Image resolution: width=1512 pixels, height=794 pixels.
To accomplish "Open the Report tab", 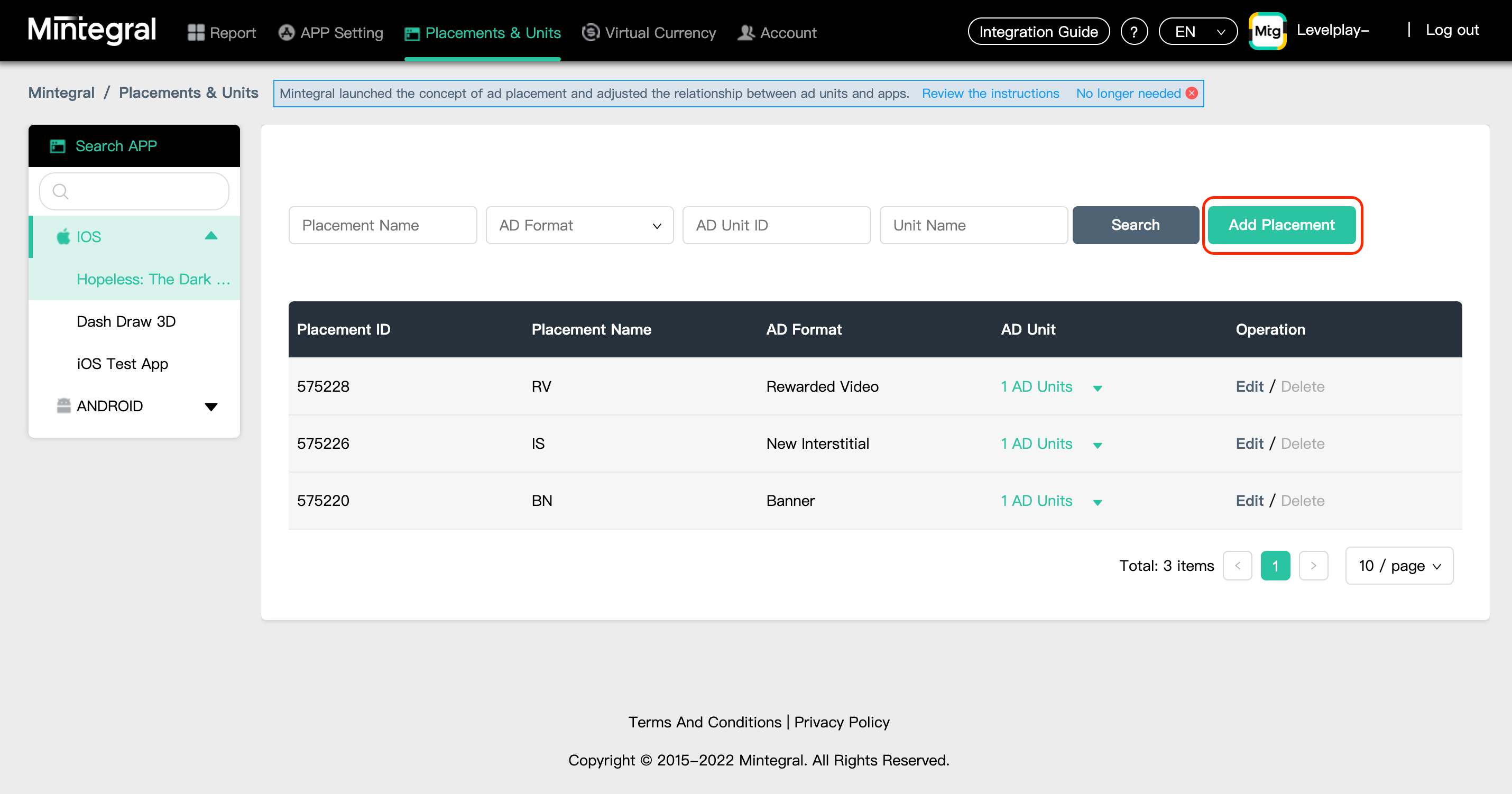I will [x=222, y=33].
